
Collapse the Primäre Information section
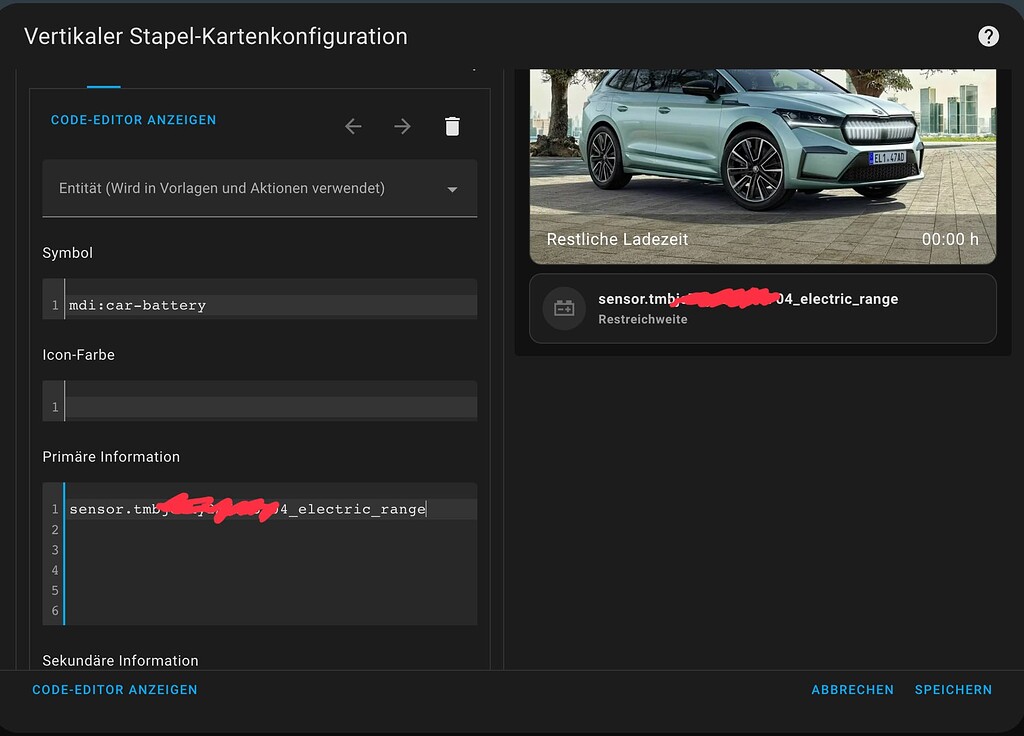click(x=110, y=456)
